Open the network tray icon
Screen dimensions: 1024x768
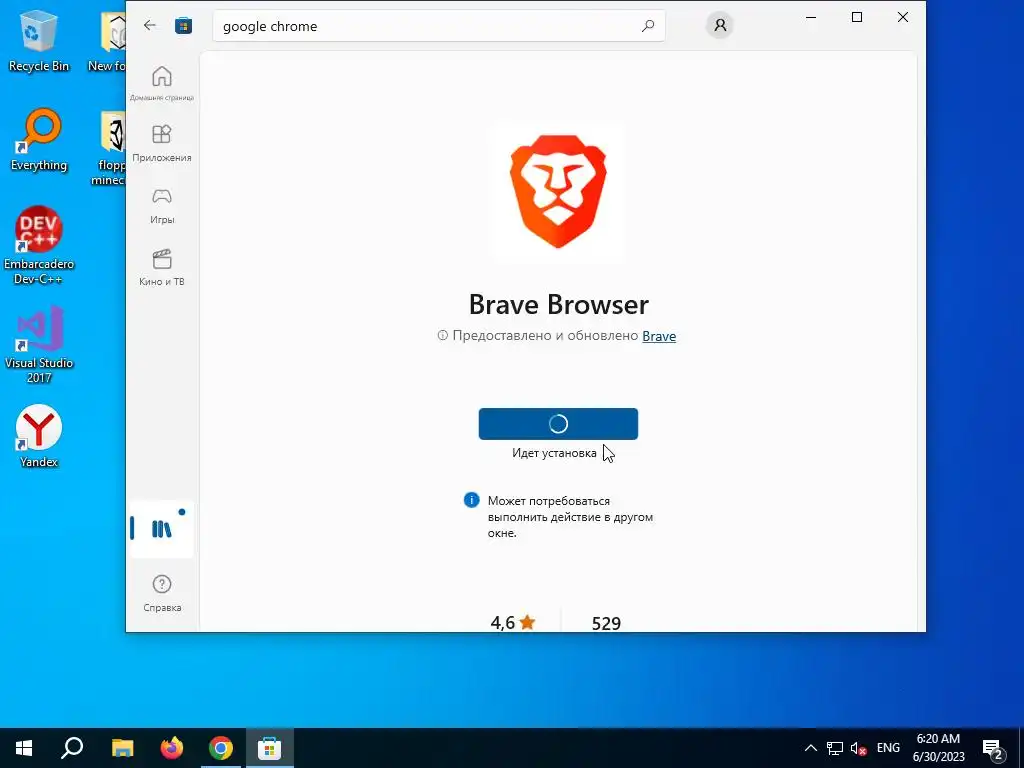(835, 748)
